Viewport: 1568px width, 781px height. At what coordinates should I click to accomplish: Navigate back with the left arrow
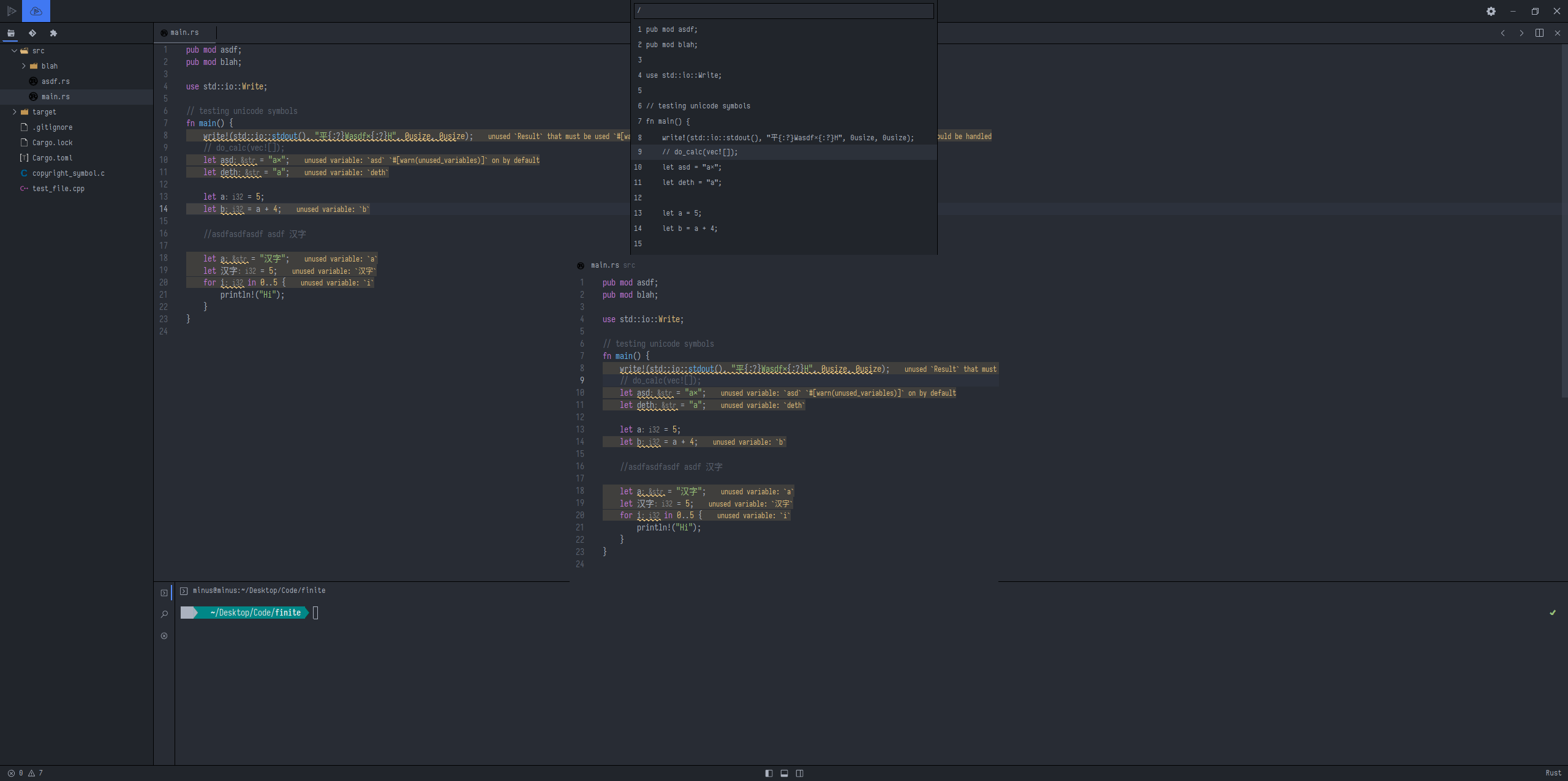click(x=1502, y=33)
